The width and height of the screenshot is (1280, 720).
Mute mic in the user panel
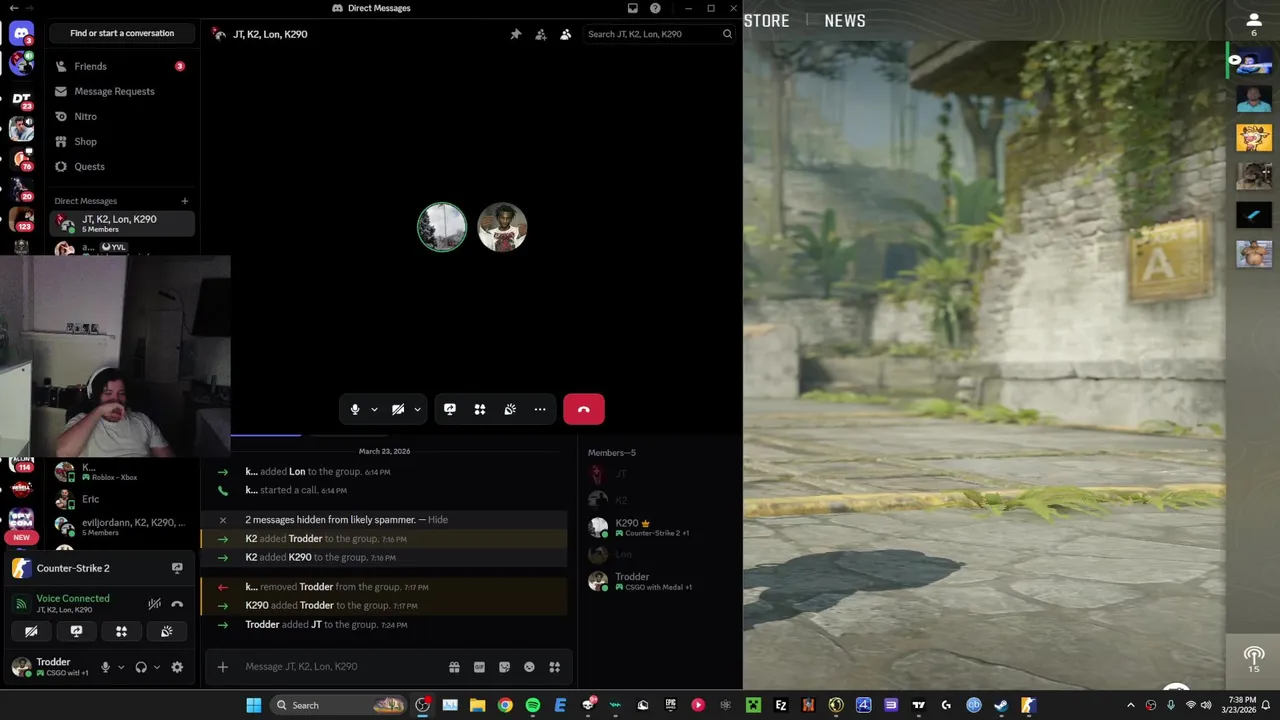tap(105, 667)
